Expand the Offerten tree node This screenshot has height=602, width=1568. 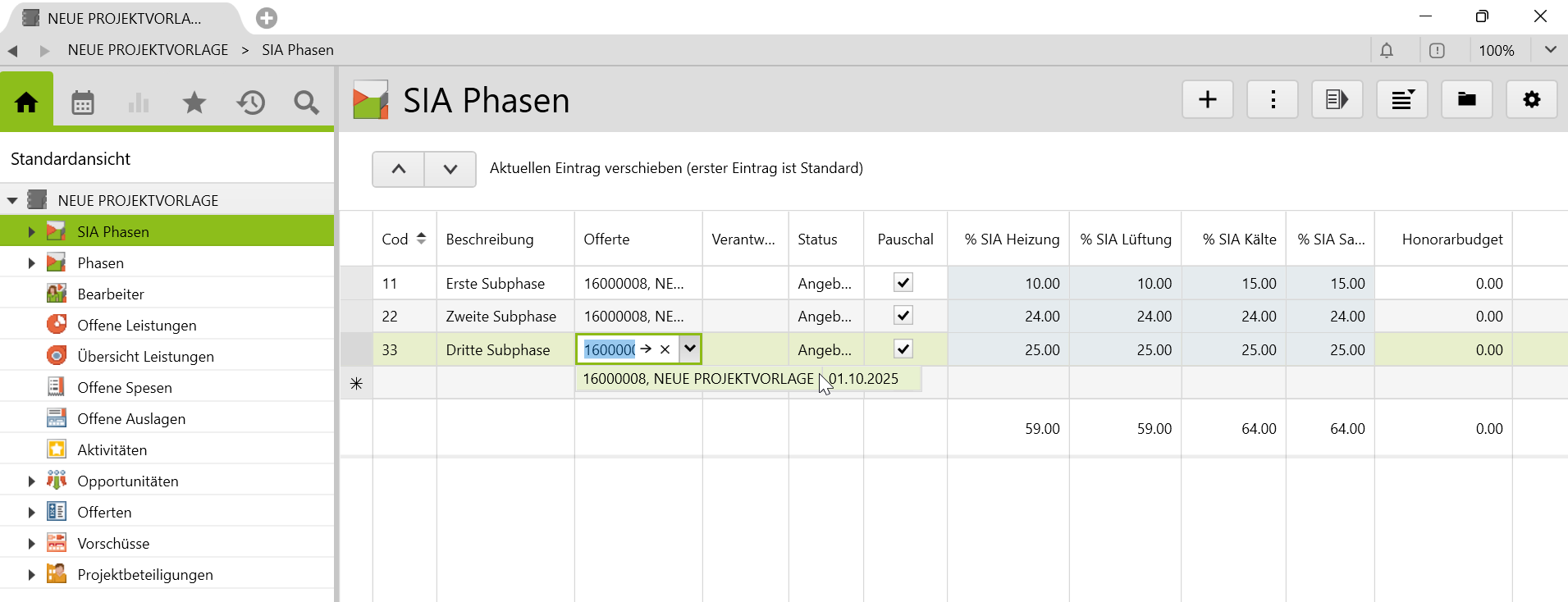[31, 513]
